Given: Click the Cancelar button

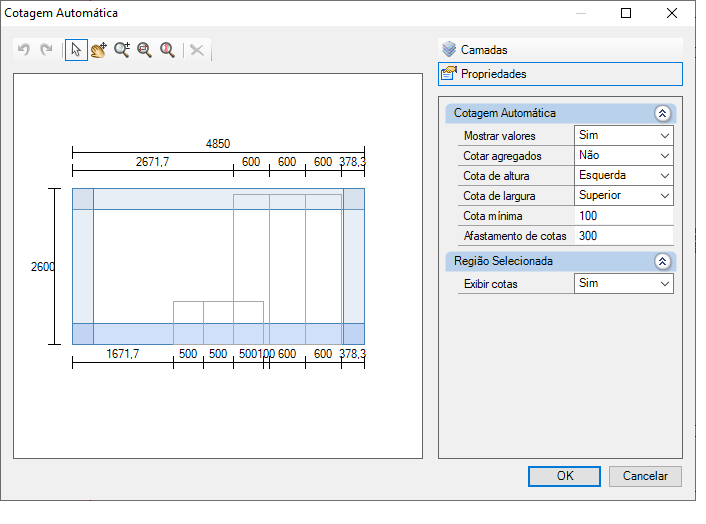Looking at the screenshot, I should [x=645, y=476].
